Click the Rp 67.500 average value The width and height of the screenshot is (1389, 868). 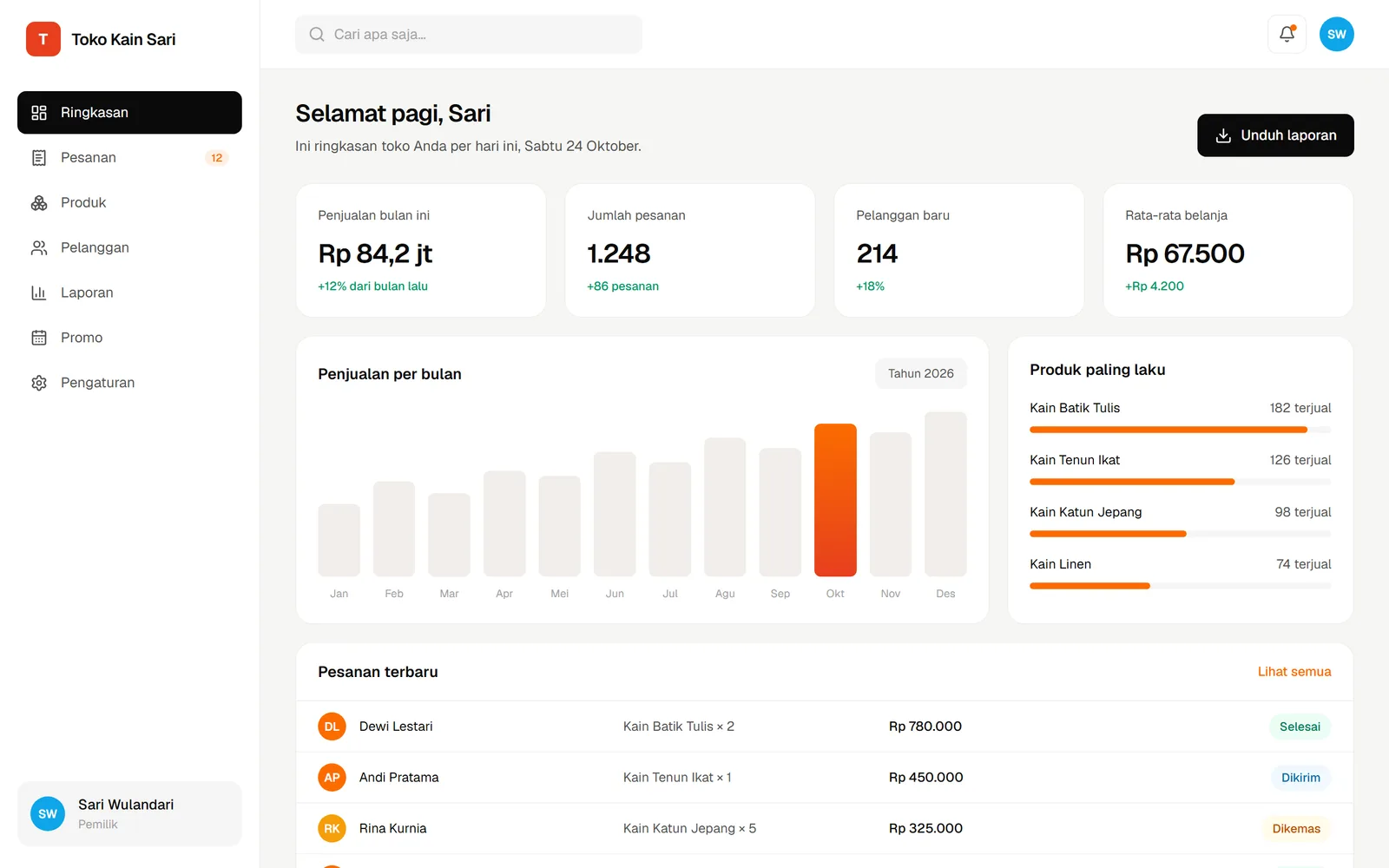tap(1185, 253)
